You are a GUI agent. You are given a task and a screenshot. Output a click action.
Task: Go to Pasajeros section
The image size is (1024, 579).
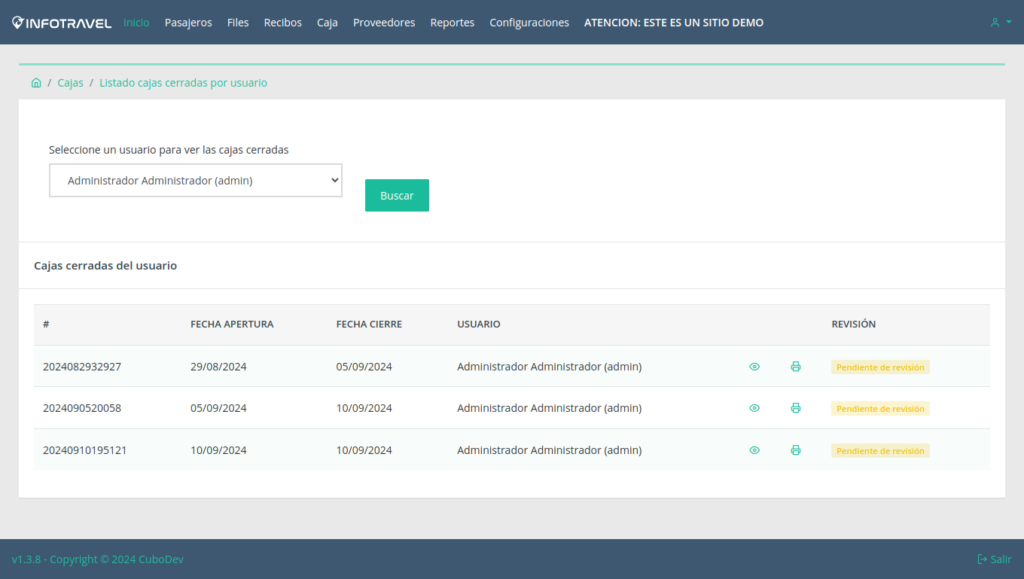(x=188, y=22)
